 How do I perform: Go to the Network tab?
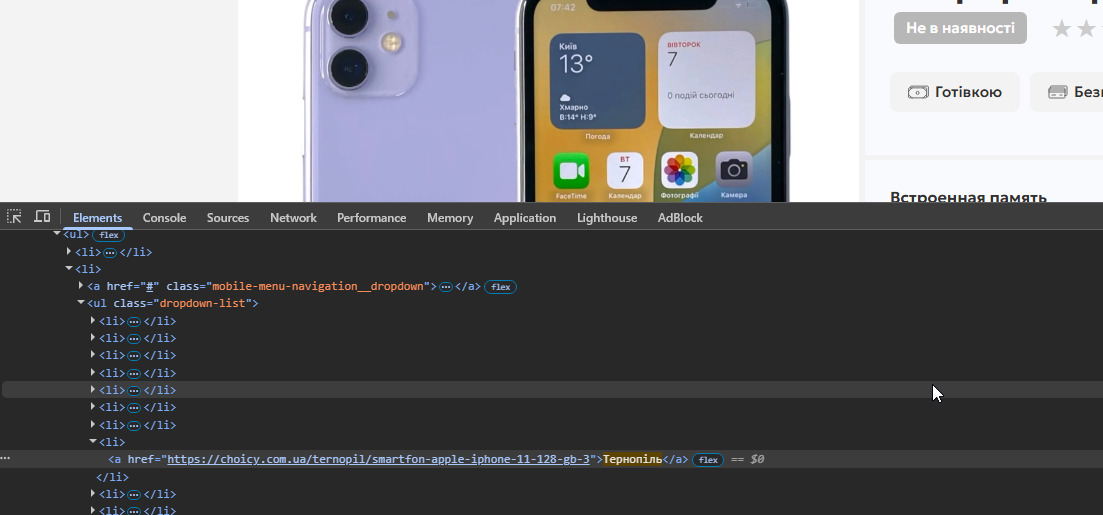point(293,217)
